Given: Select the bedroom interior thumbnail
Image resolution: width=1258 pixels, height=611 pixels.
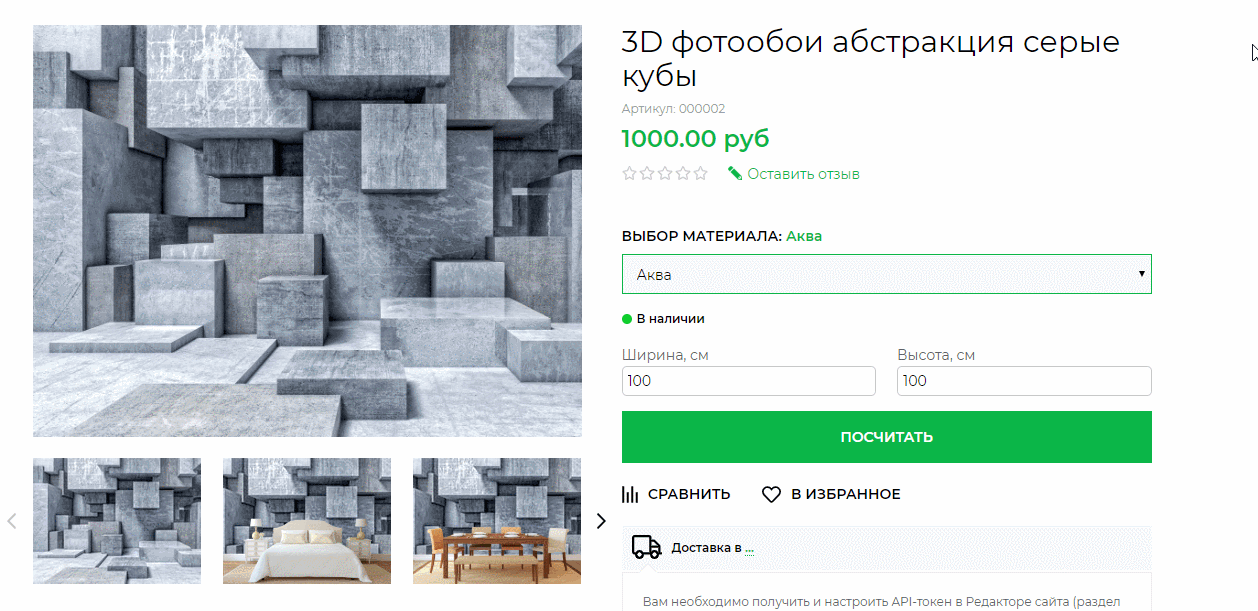Looking at the screenshot, I should 307,521.
